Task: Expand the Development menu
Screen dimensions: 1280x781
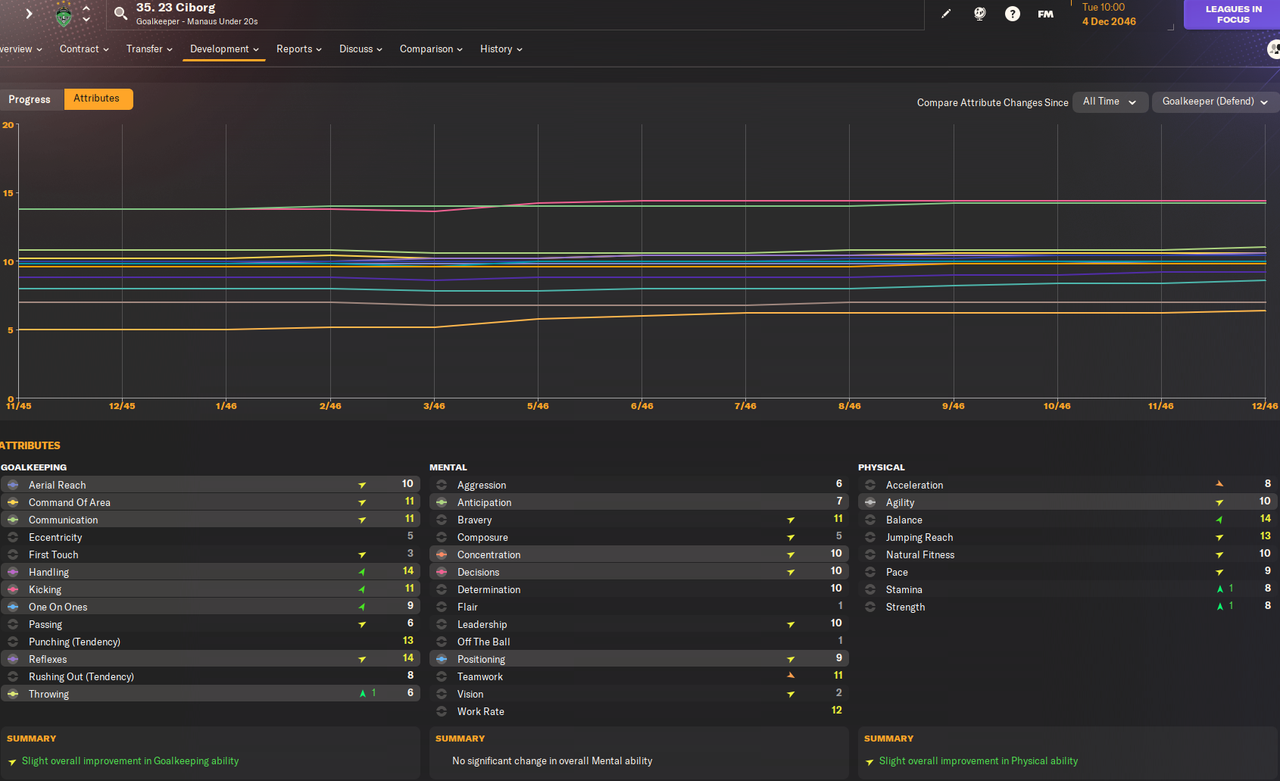Action: 224,49
